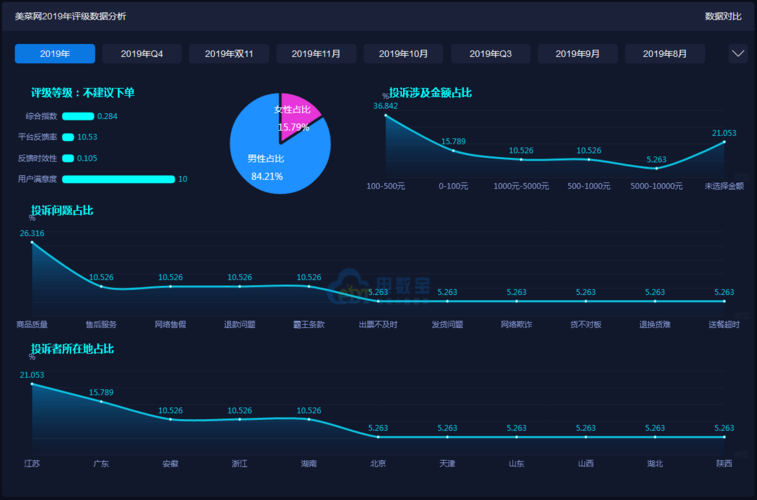Image resolution: width=757 pixels, height=500 pixels.
Task: Click the data point above 霸王条款
Action: pyautogui.click(x=309, y=286)
